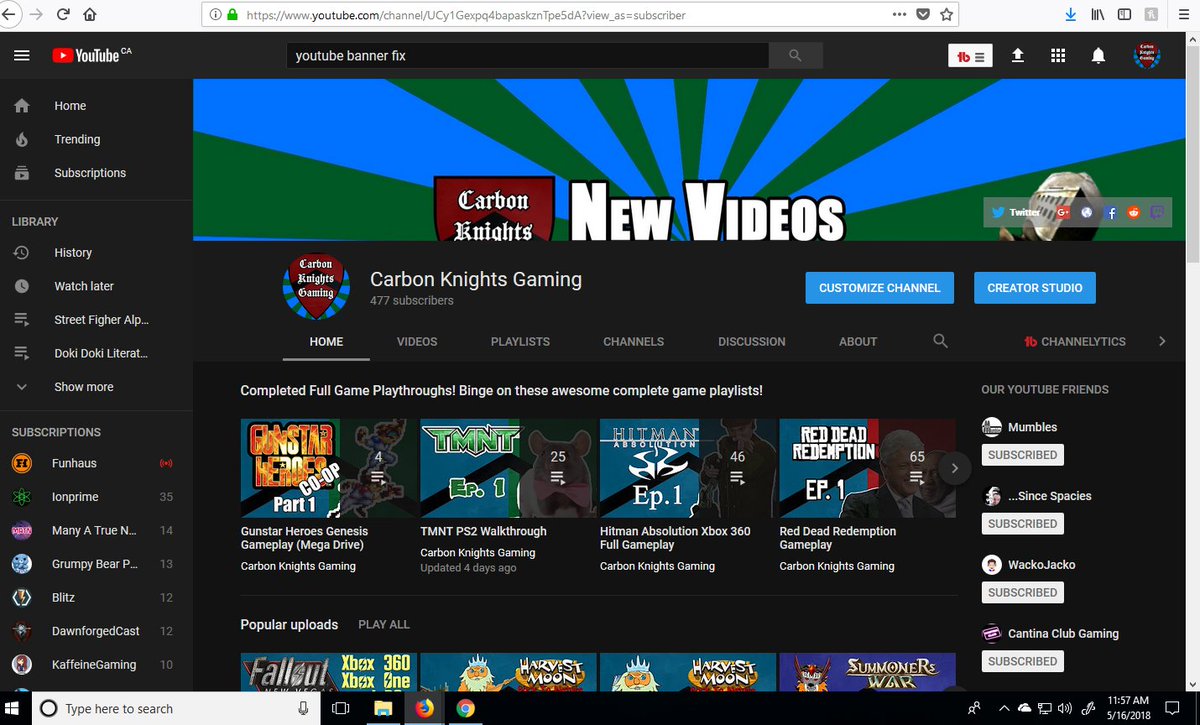1200x725 pixels.
Task: Open the account avatar menu
Action: [1147, 56]
